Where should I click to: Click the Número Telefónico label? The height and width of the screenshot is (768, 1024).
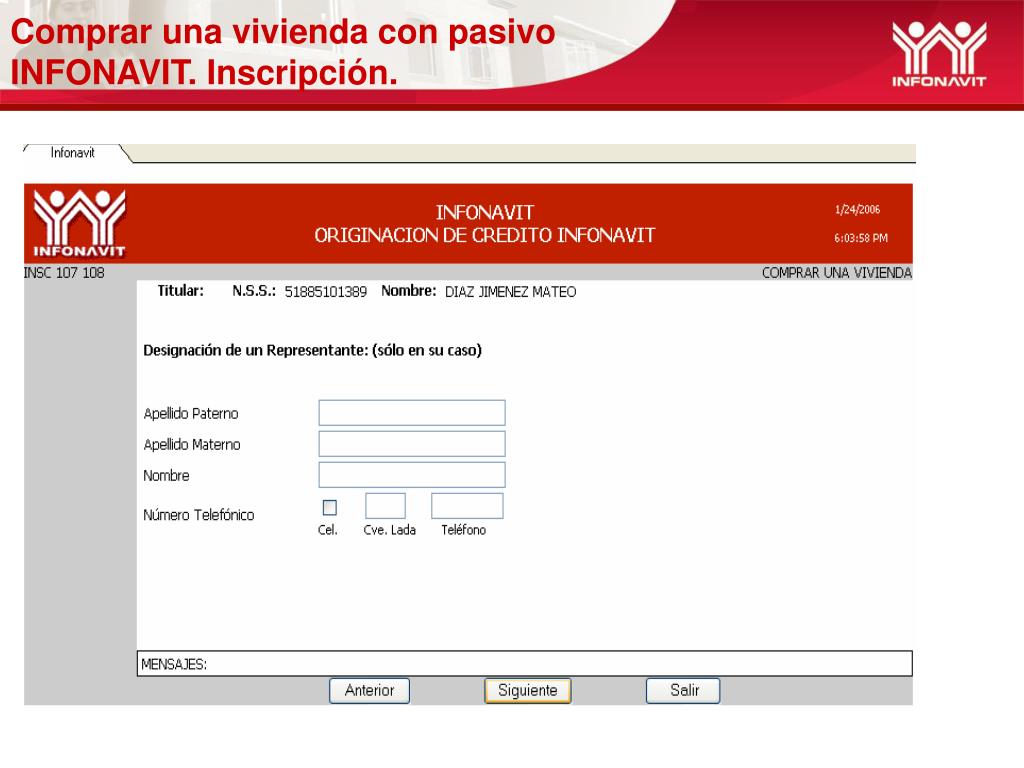pos(199,515)
